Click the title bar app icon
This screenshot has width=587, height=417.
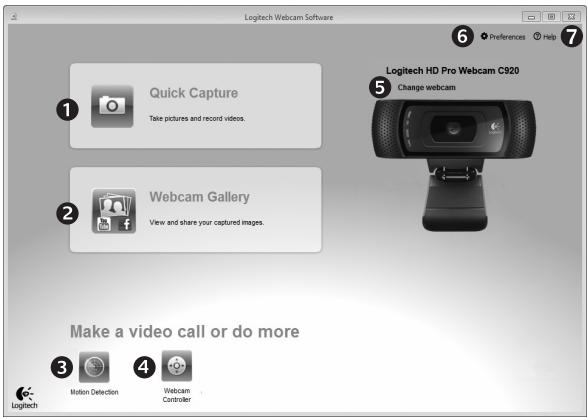click(x=14, y=17)
